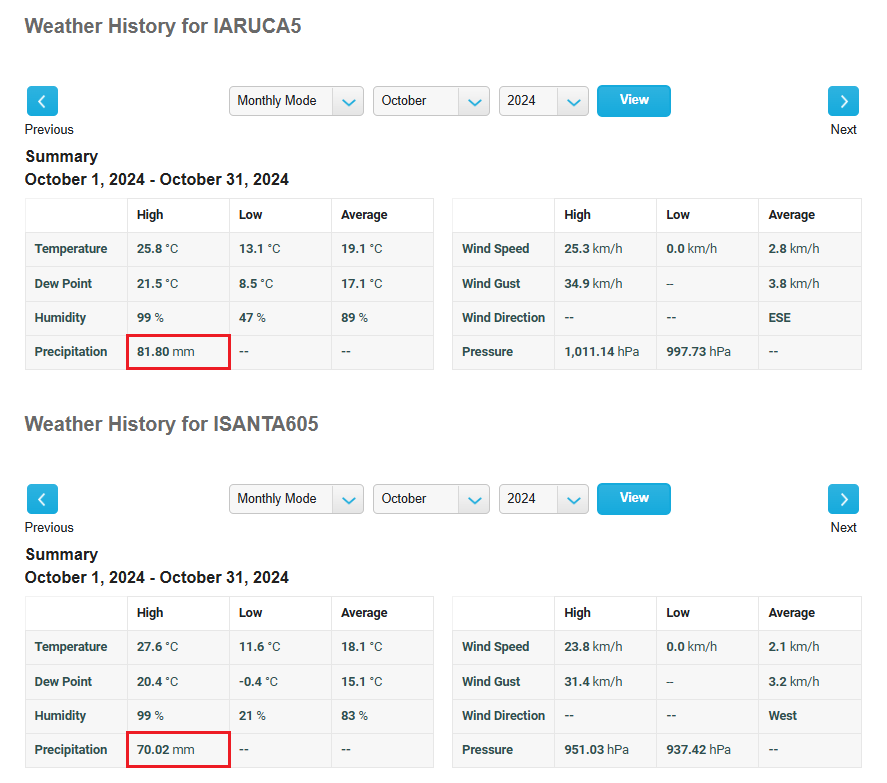
Task: Click the 31.4 km/h wind gust high
Action: tap(593, 682)
